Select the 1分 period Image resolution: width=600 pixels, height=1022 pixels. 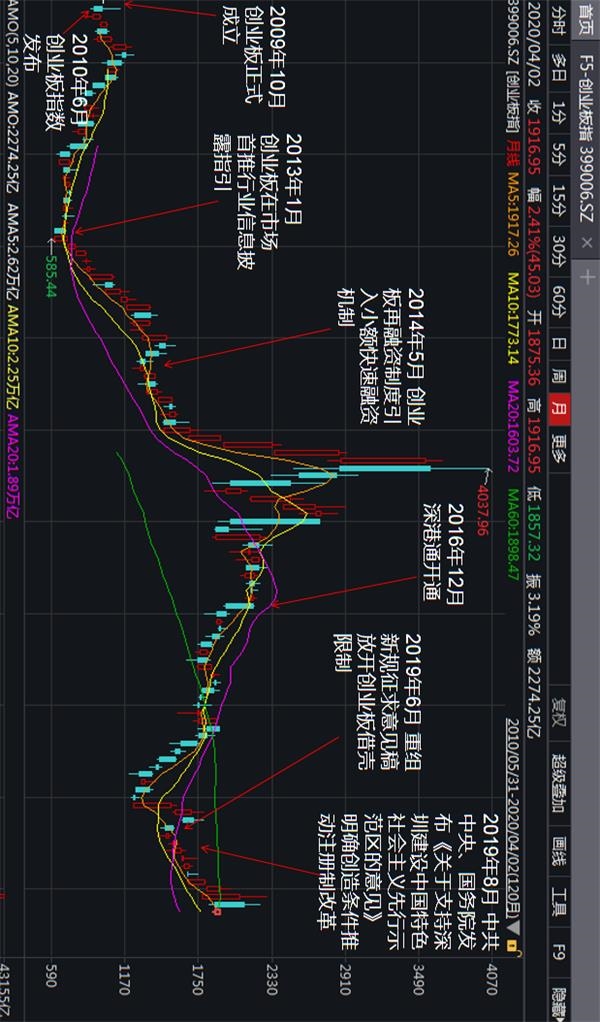559,115
